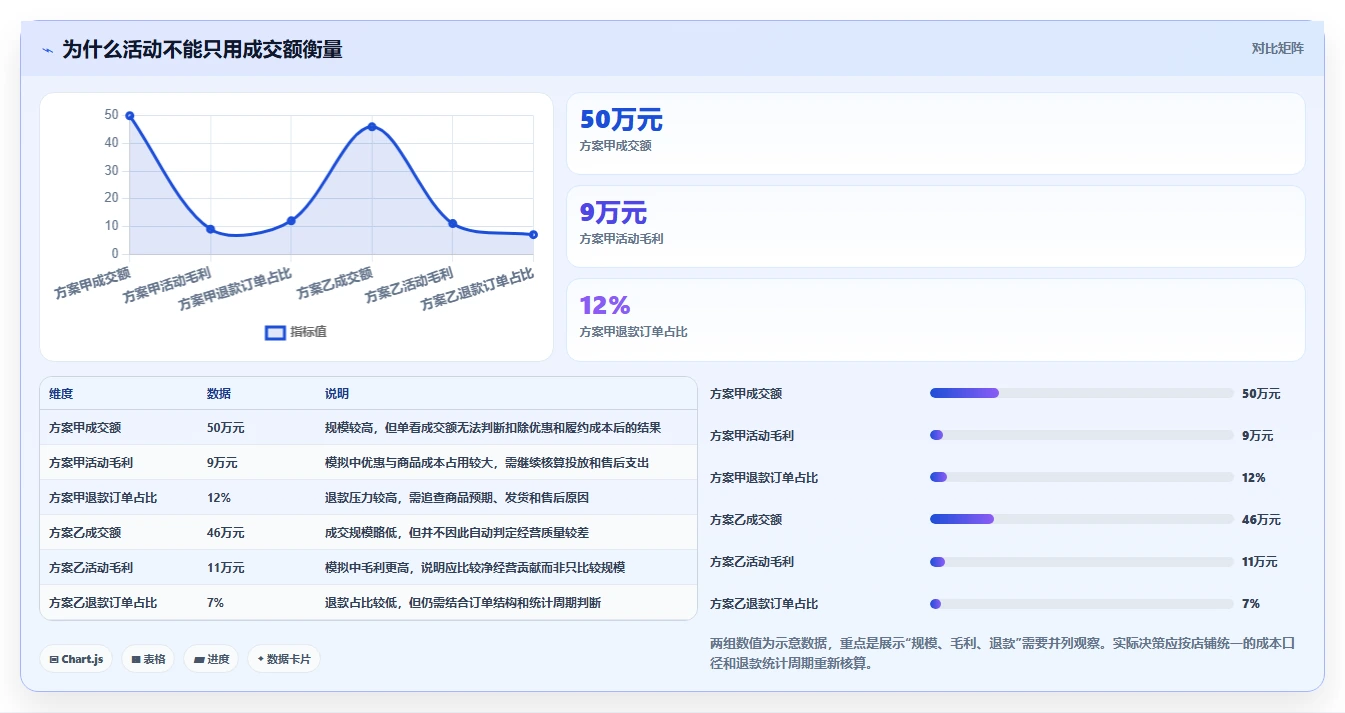Click the 11万元 progress bar for 方案乙活动毛利
This screenshot has height=713, width=1345.
tap(1082, 561)
